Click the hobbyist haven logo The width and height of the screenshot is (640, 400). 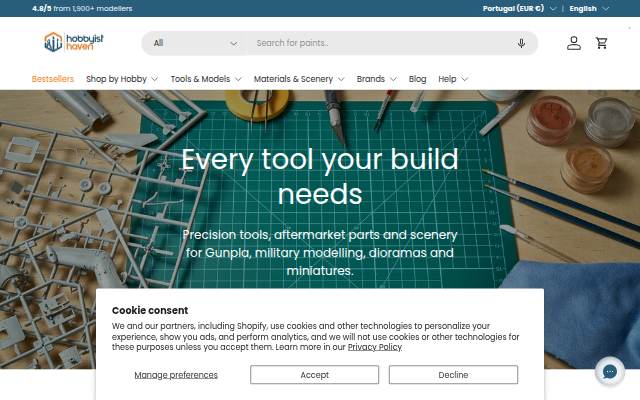[x=74, y=42]
